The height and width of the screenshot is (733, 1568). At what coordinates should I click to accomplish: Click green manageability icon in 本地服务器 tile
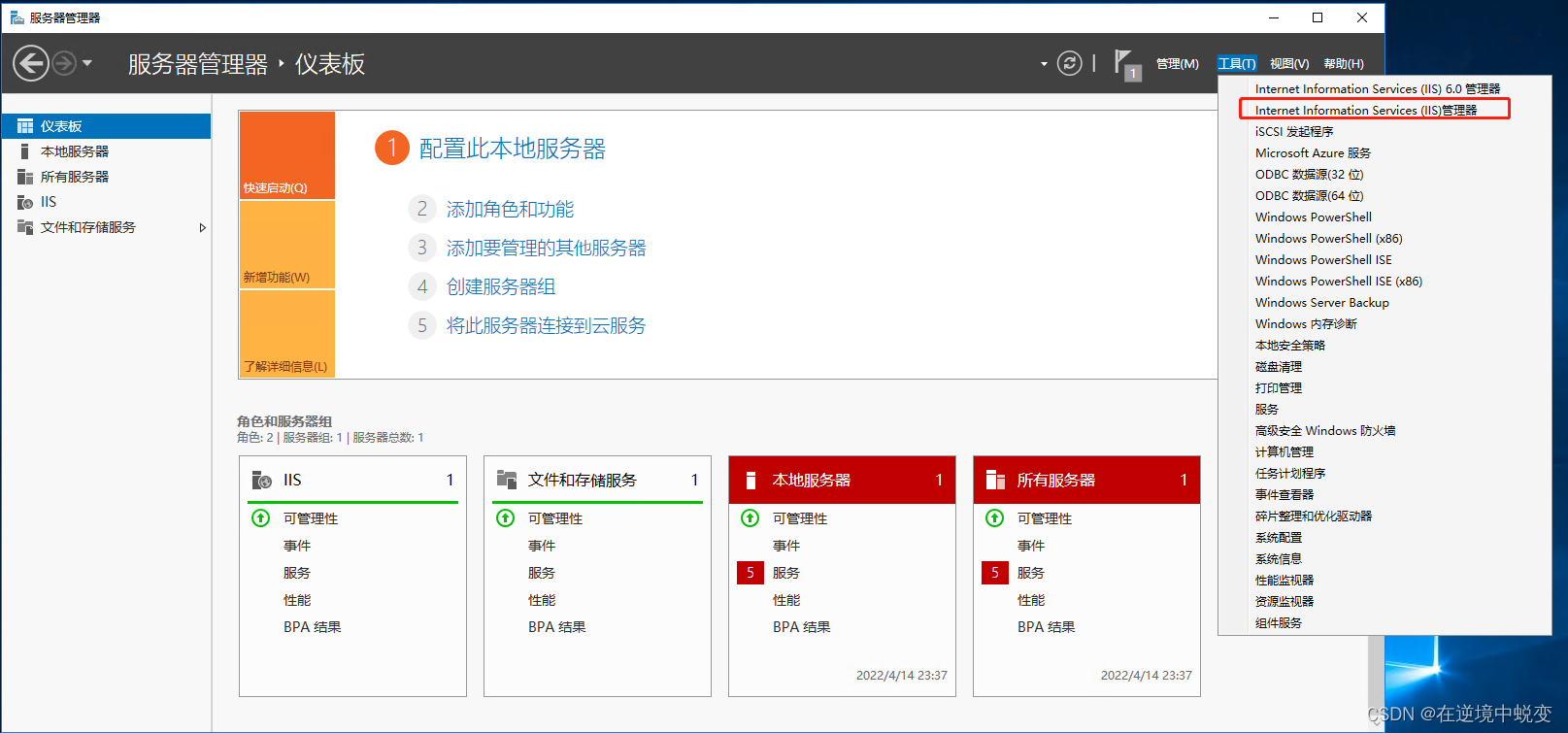751,518
